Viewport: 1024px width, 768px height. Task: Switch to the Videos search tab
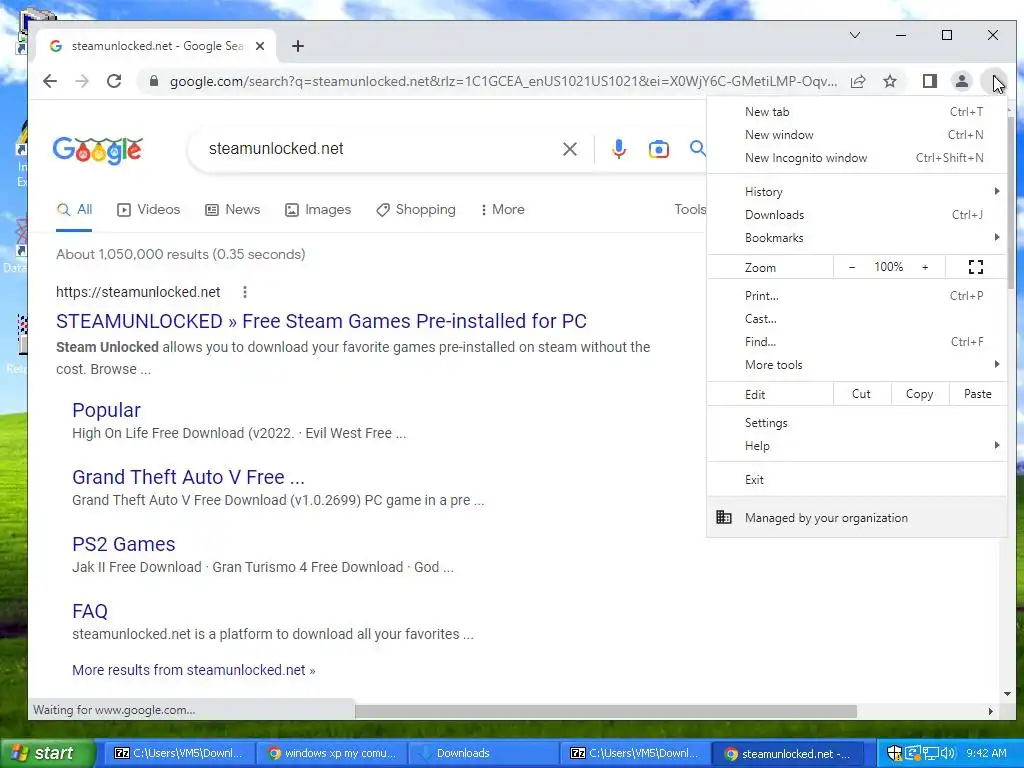[149, 210]
